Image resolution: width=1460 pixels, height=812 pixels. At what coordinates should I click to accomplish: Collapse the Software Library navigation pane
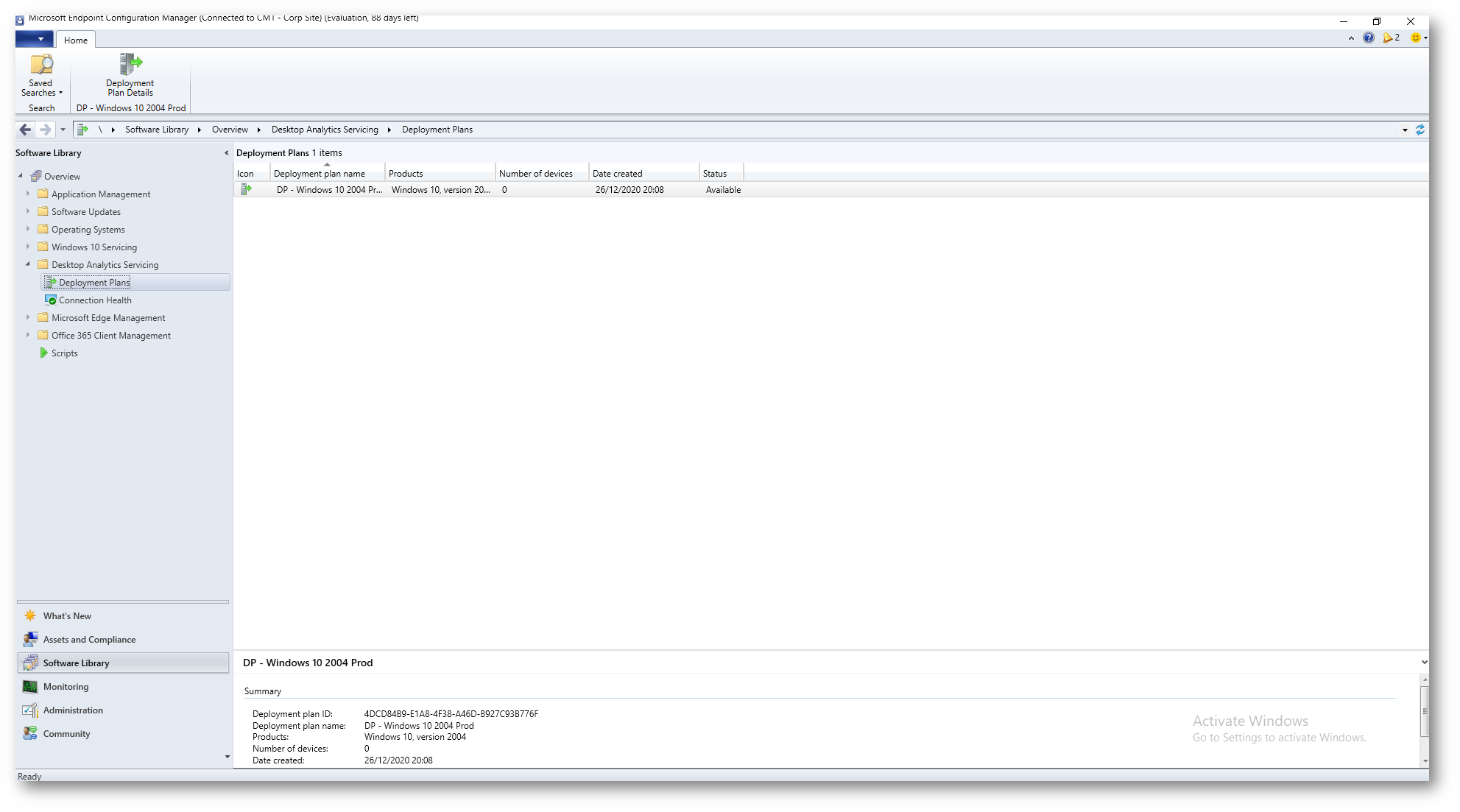[226, 153]
